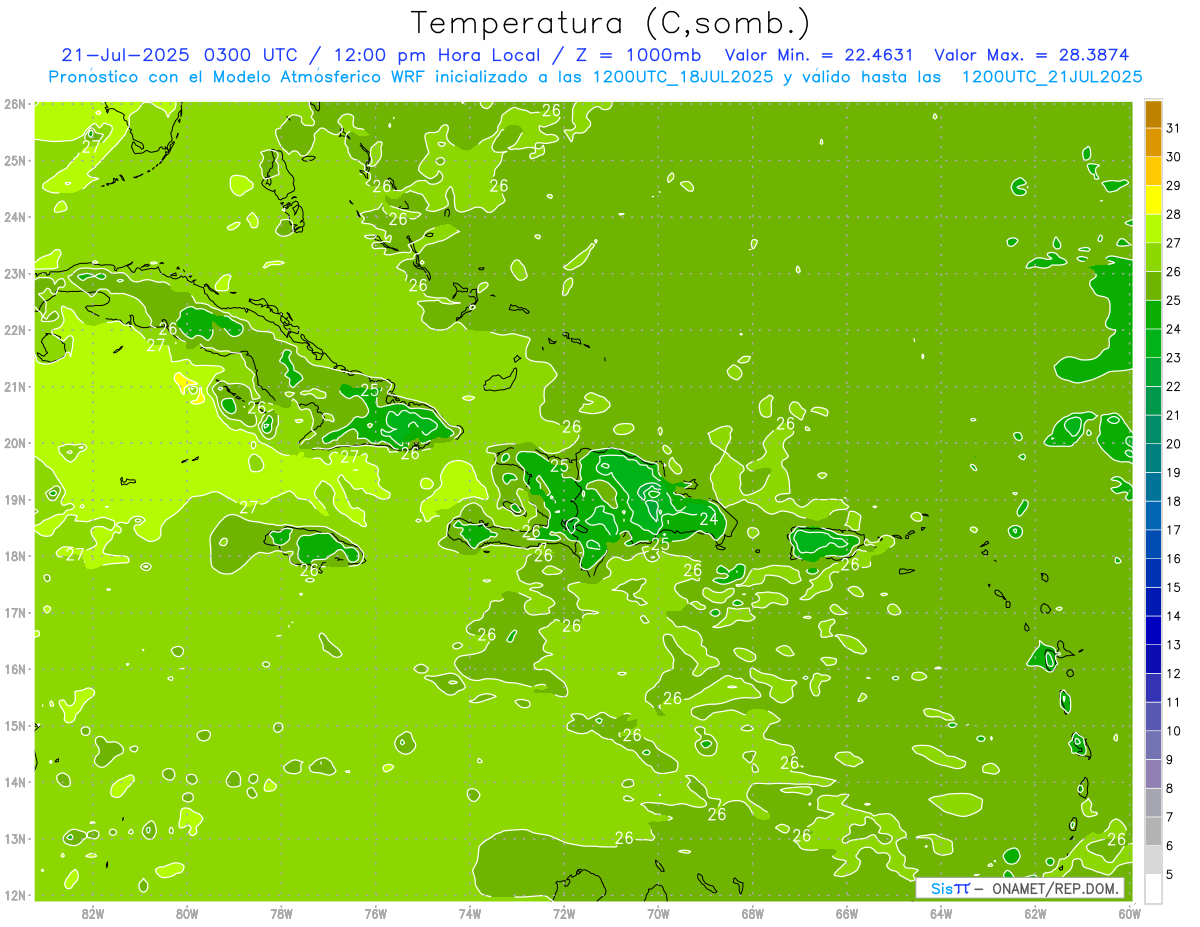The height and width of the screenshot is (927, 1200).
Task: Click the '13N' latitude axis label
Action: [x=14, y=839]
